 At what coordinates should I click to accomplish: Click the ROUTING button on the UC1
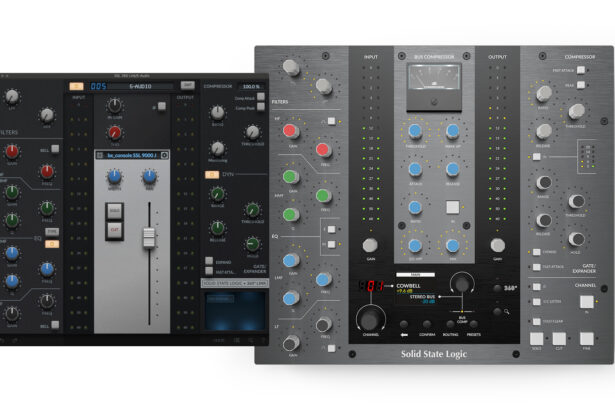[450, 324]
